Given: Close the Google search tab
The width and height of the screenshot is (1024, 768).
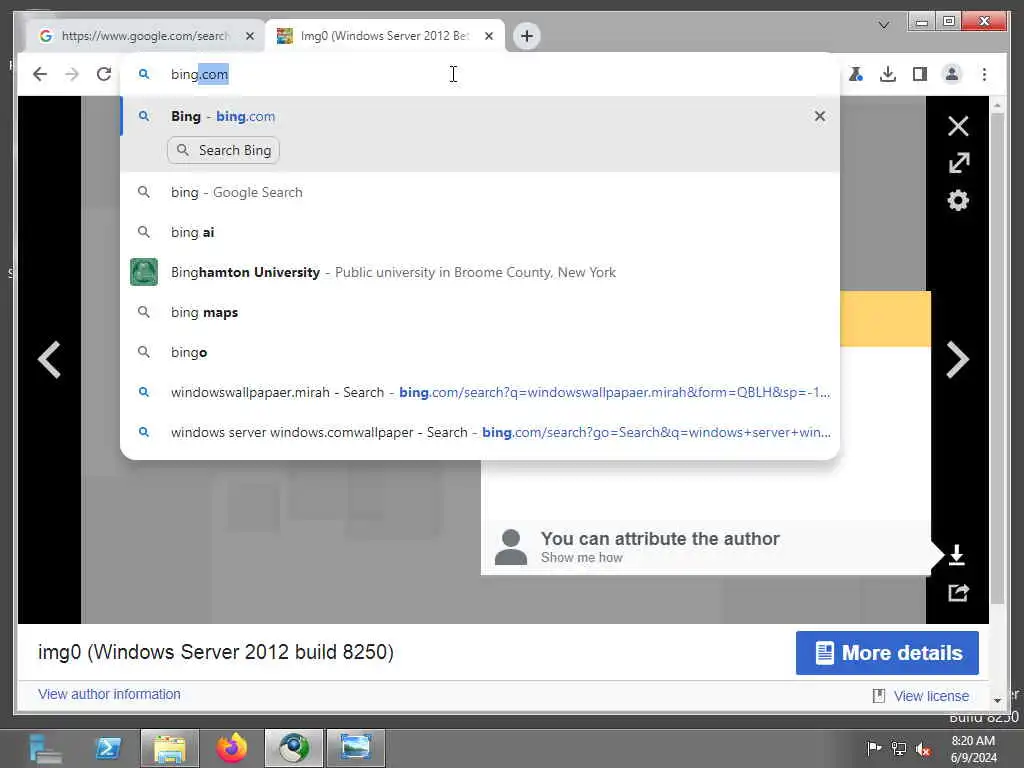Looking at the screenshot, I should coord(249,36).
